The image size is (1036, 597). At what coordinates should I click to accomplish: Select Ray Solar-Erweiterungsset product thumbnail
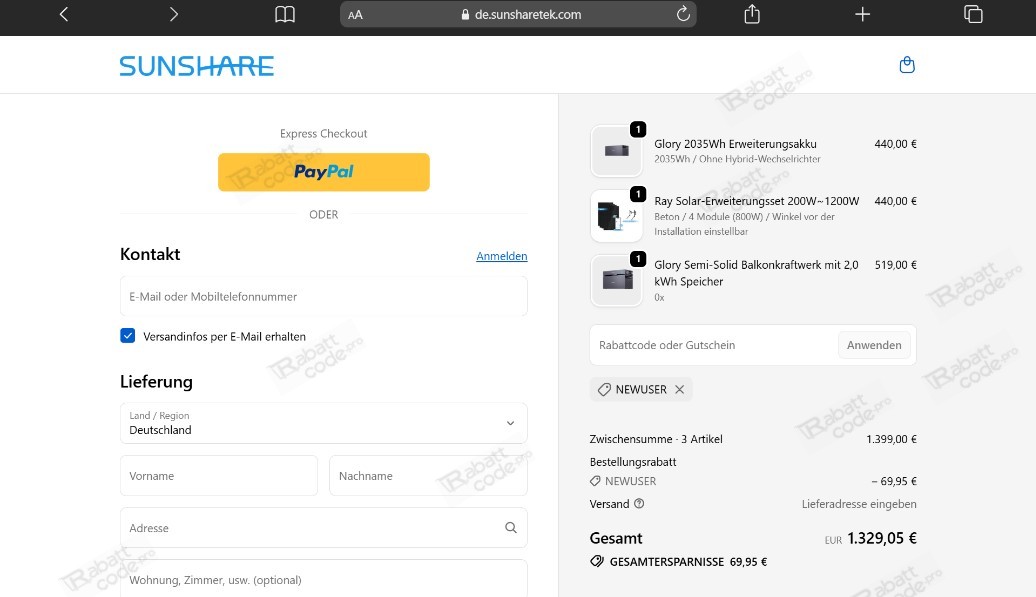(616, 216)
